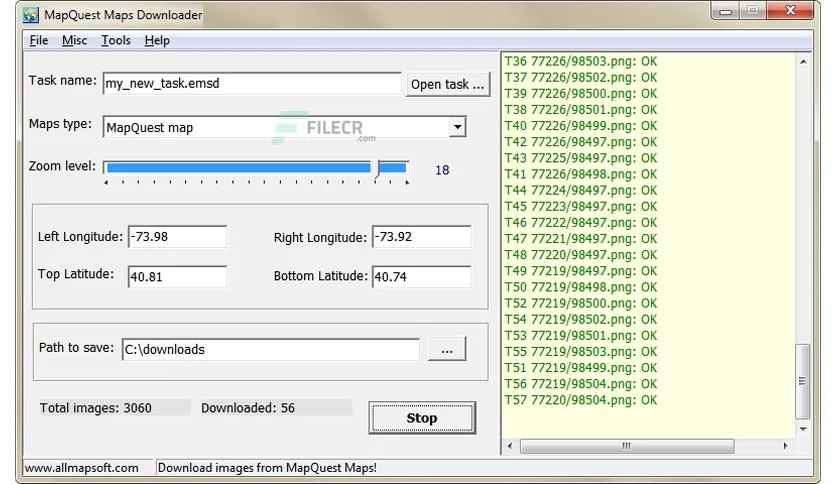The image size is (836, 484).
Task: Select log line T47 77221/98497.png
Action: [581, 239]
